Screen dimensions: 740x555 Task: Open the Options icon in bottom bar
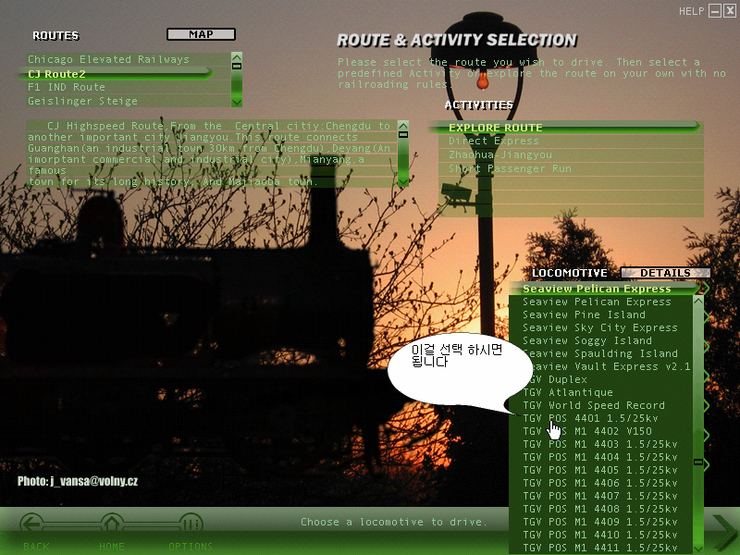click(x=190, y=526)
